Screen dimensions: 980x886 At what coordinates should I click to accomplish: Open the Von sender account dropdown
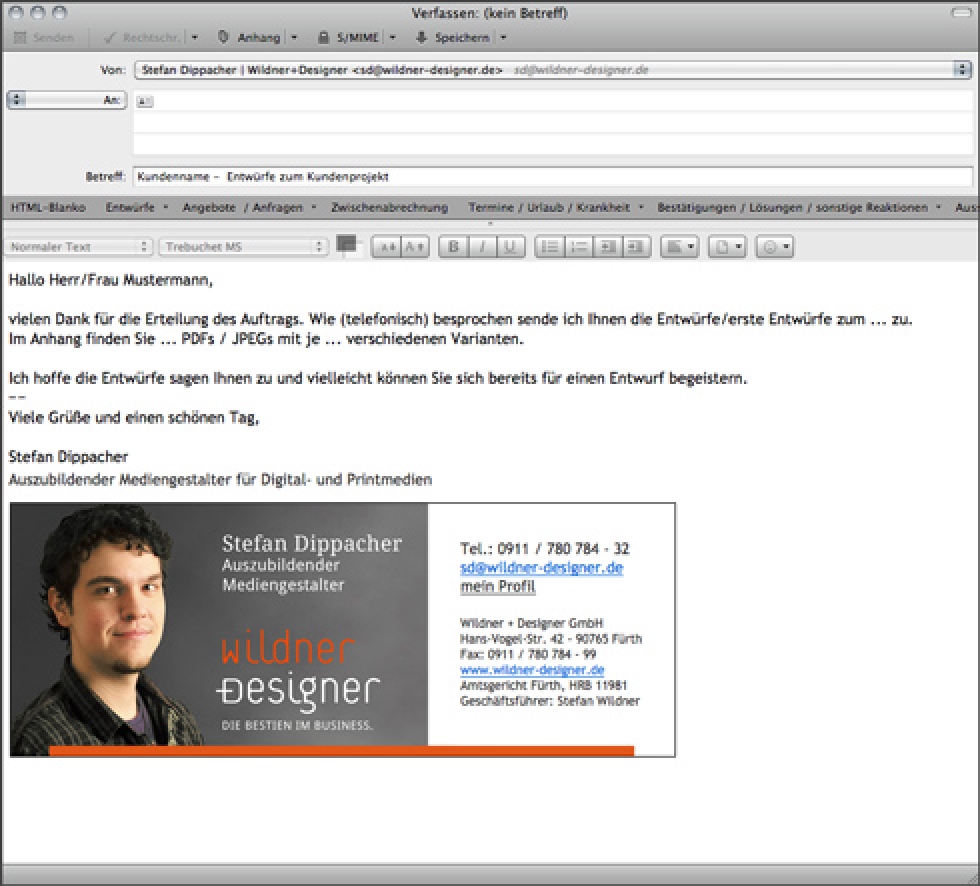(963, 69)
